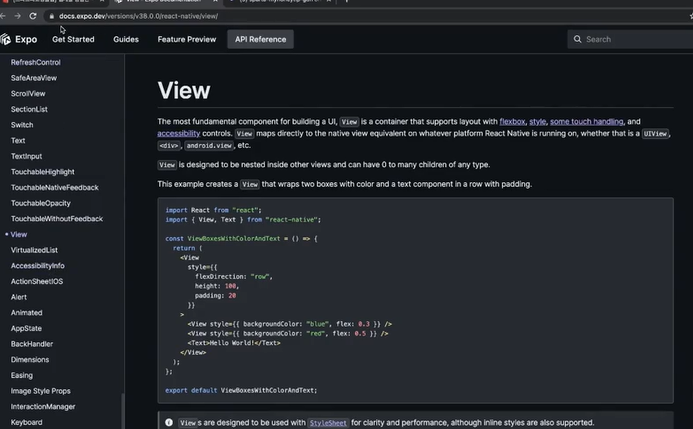This screenshot has width=693, height=429.
Task: Click the UIView inline code tag
Action: pos(655,134)
